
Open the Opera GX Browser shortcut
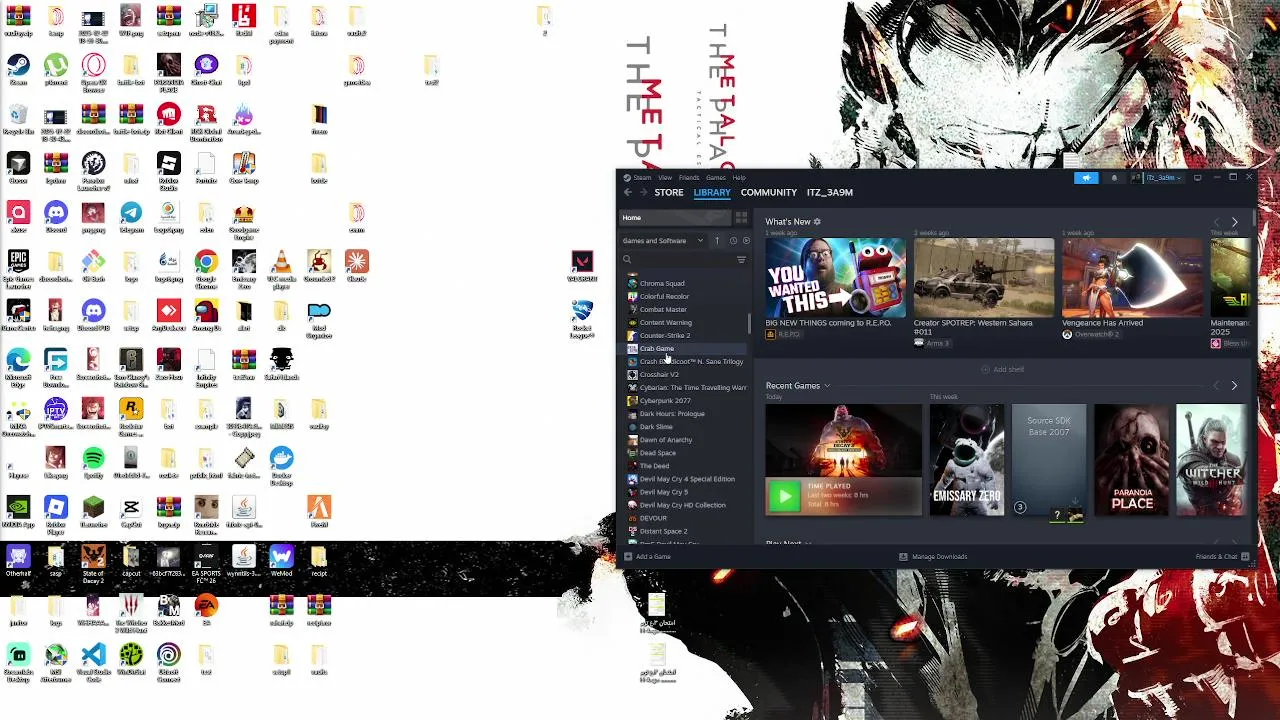coord(93,70)
